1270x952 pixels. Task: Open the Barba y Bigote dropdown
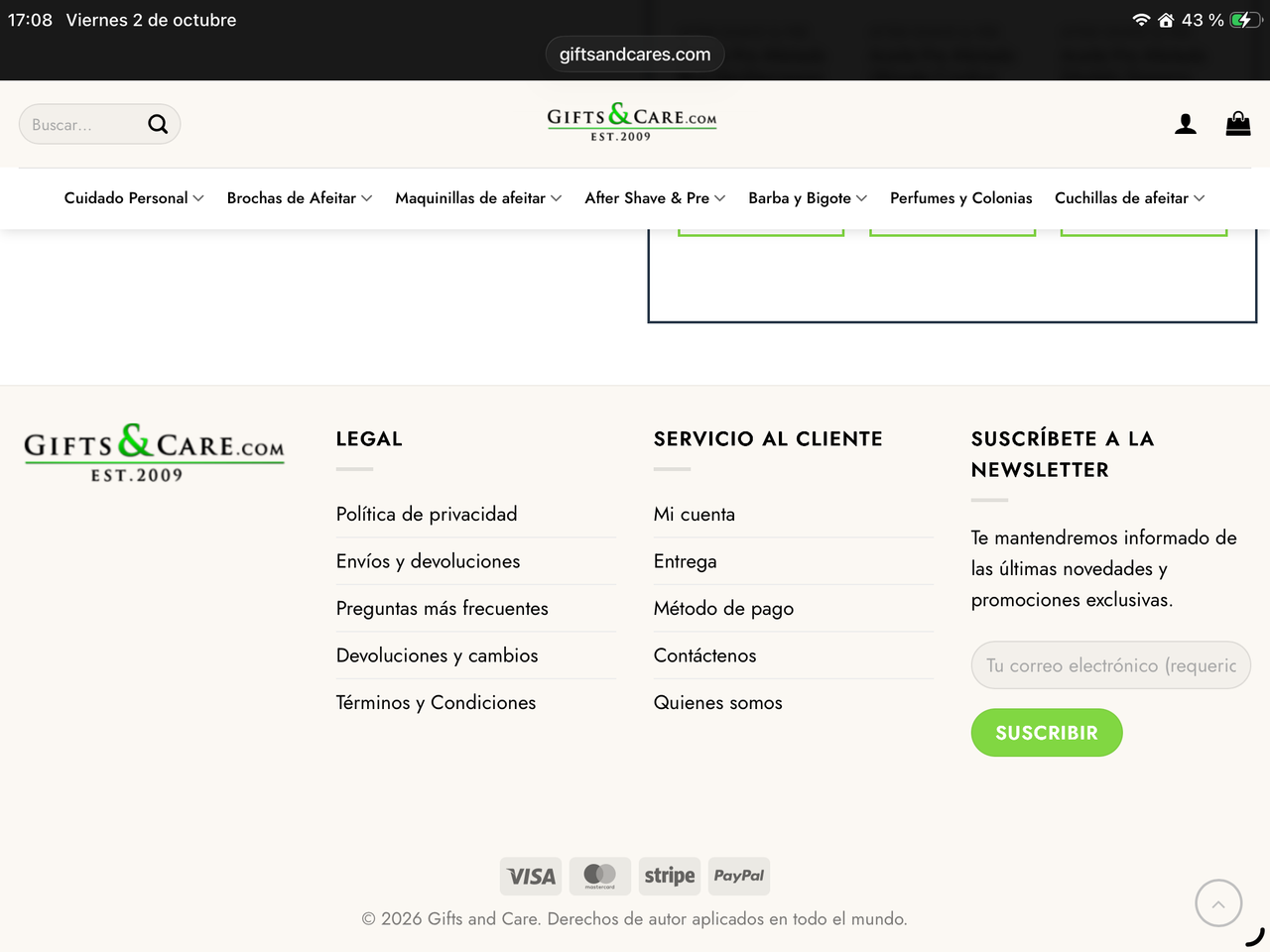(808, 198)
